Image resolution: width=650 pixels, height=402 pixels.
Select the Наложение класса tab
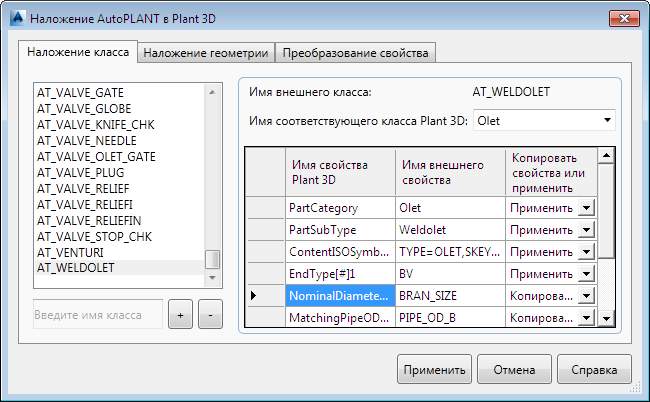[x=78, y=52]
